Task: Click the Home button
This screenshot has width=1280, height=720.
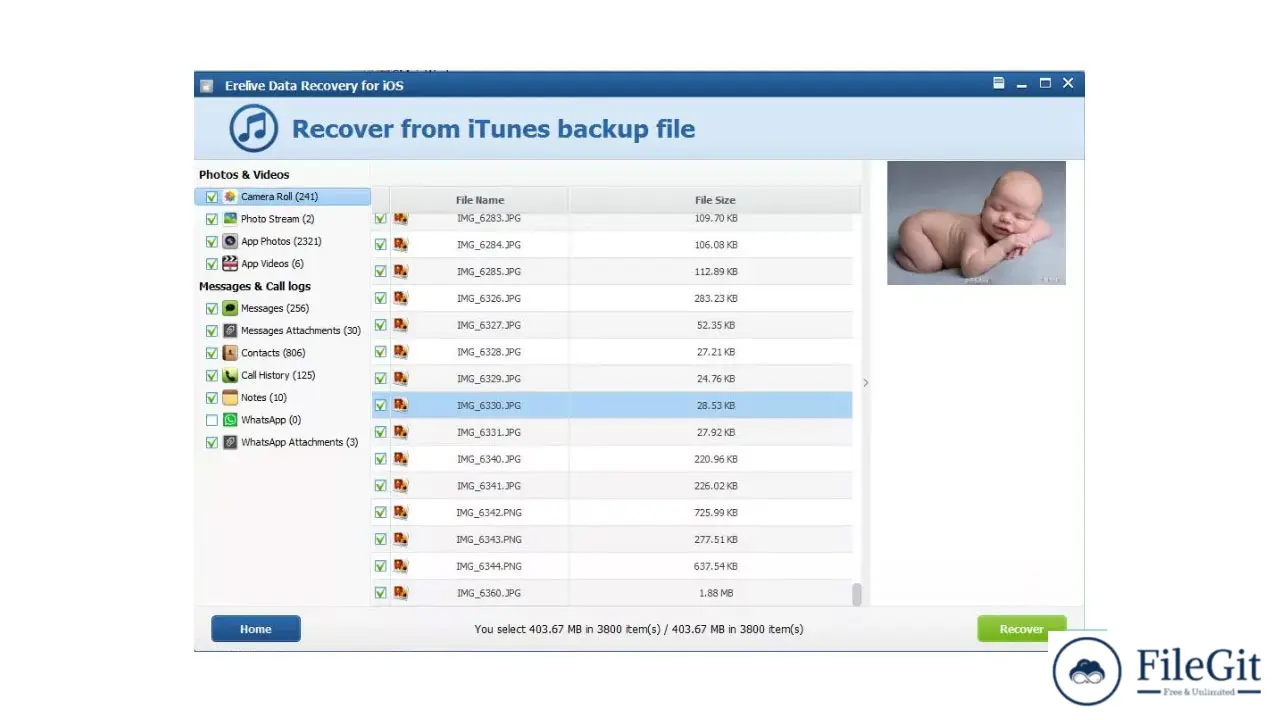Action: 256,629
